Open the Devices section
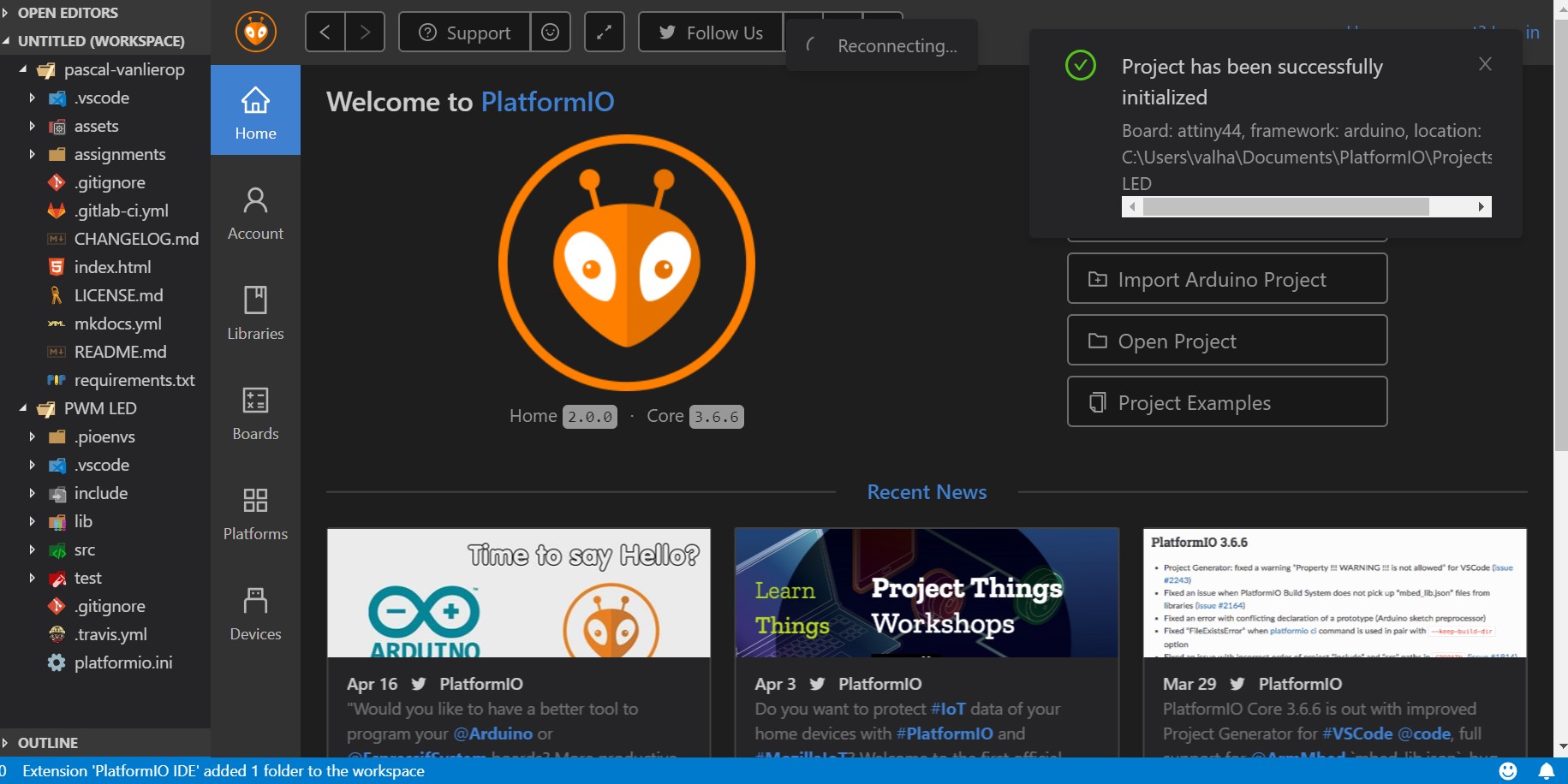 [x=255, y=615]
